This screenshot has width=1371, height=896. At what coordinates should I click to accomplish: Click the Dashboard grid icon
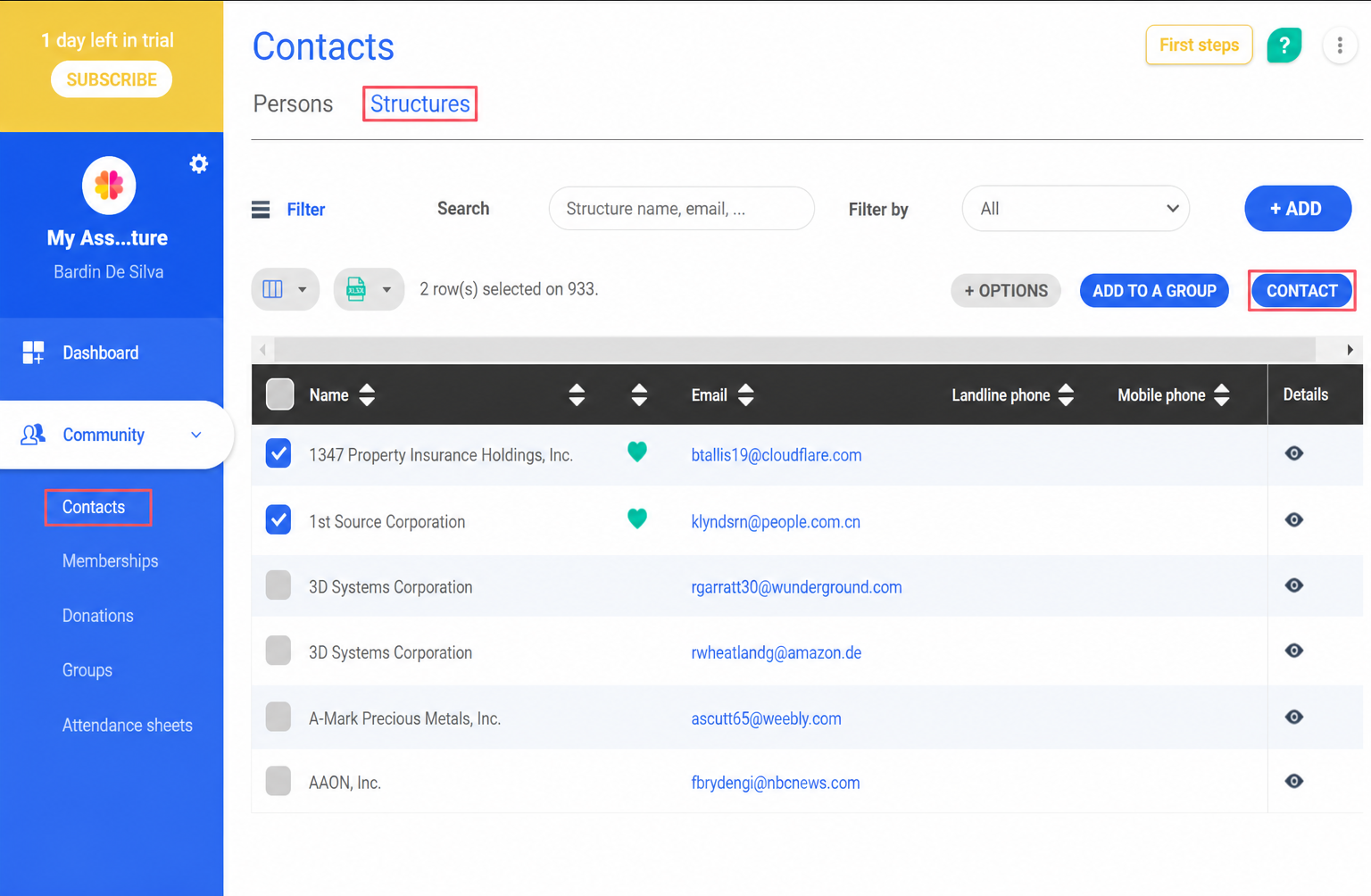point(34,353)
